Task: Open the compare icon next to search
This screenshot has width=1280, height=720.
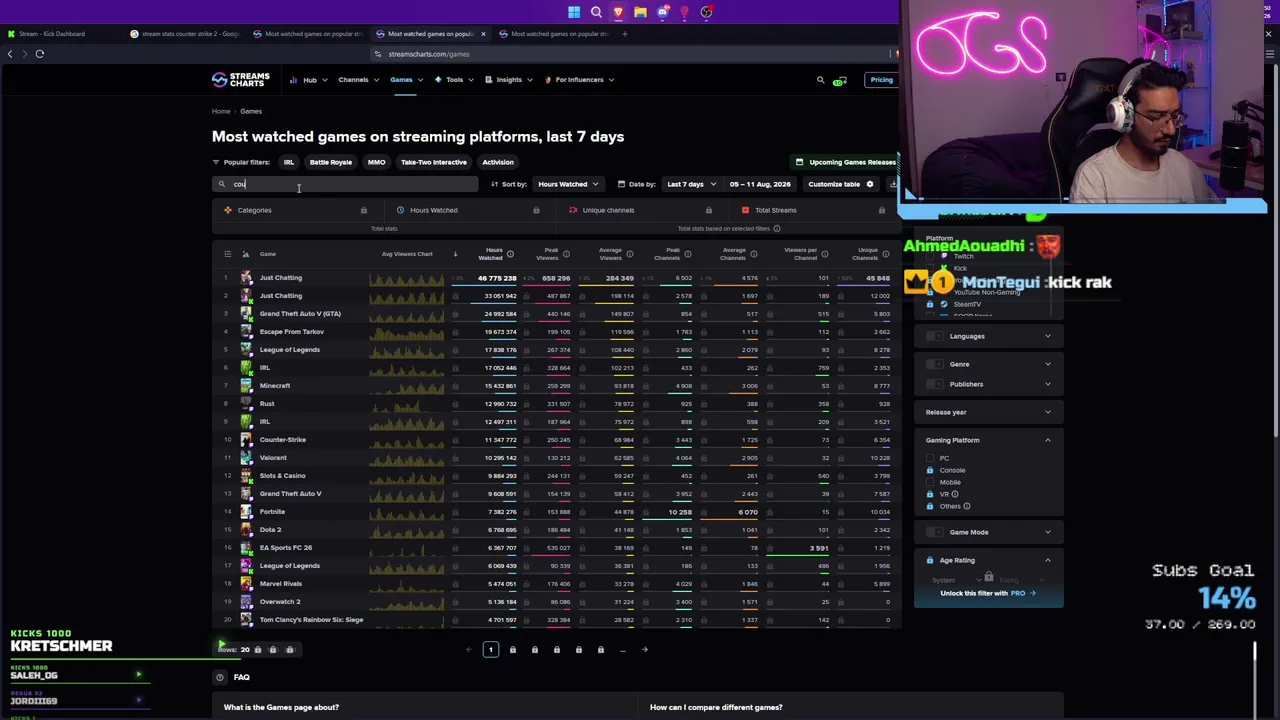Action: [839, 80]
